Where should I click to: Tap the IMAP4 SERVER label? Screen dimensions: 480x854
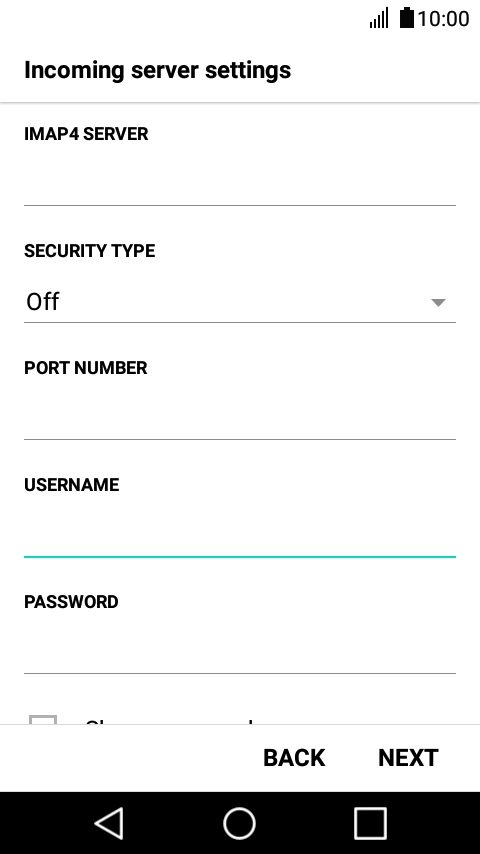[86, 134]
